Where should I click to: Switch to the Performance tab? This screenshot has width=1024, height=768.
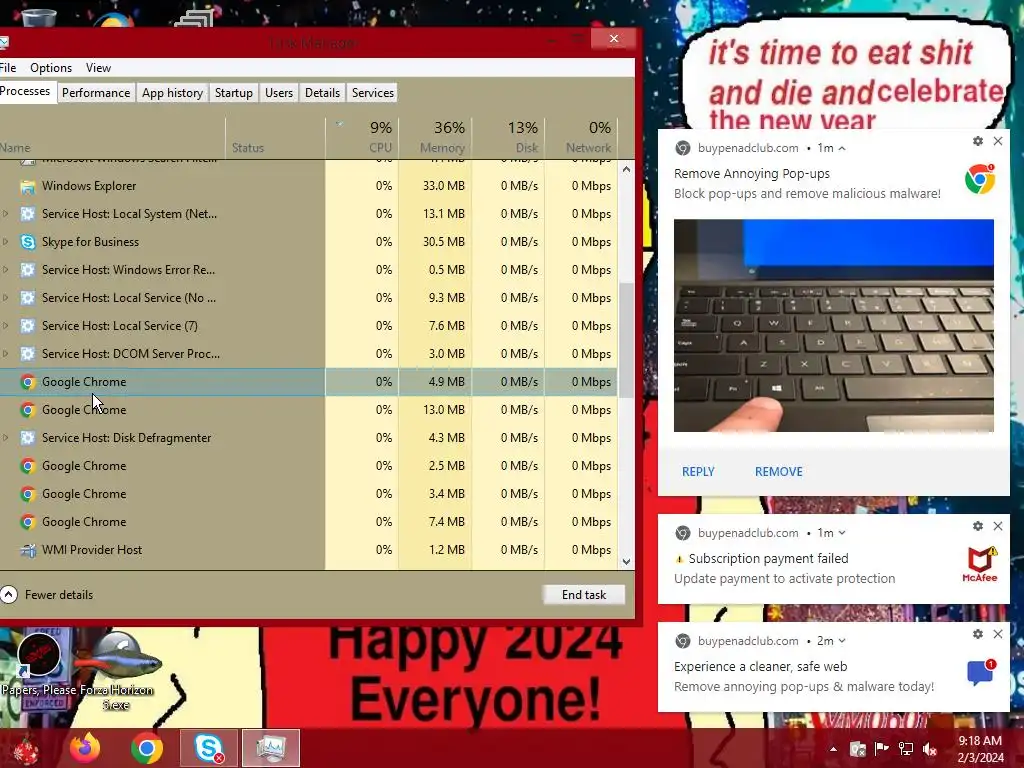[x=96, y=93]
